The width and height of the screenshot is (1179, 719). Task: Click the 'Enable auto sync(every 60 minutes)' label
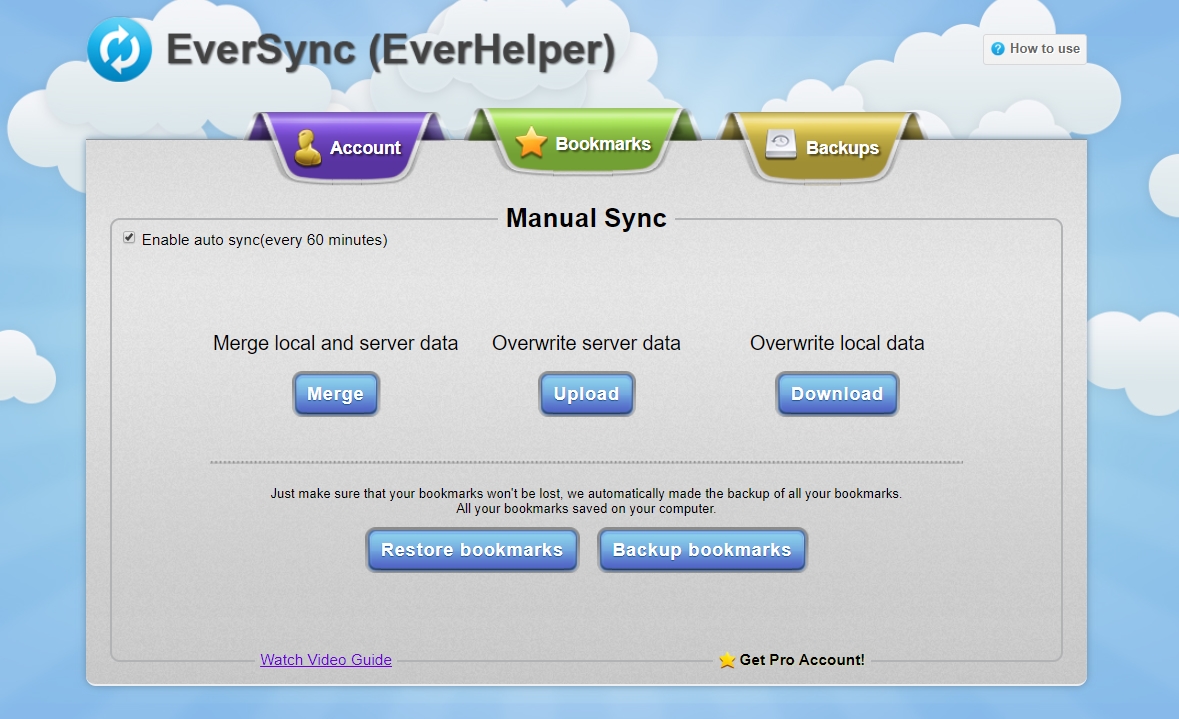point(264,240)
